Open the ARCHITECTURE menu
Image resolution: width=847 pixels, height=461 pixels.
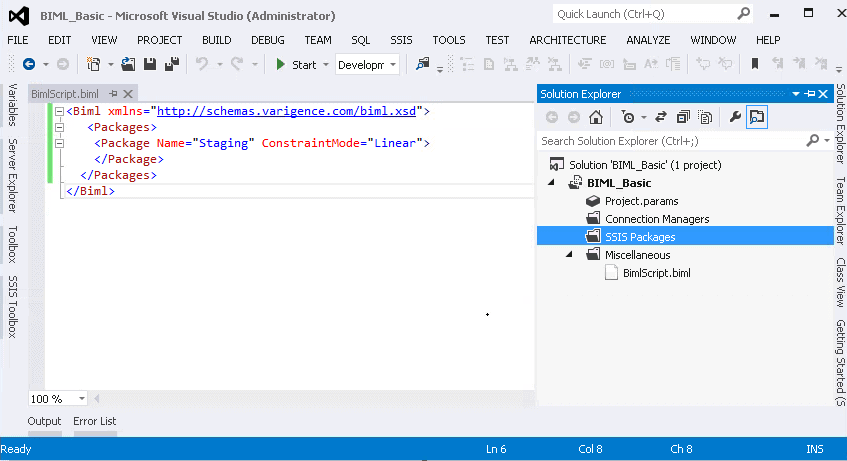[x=568, y=40]
